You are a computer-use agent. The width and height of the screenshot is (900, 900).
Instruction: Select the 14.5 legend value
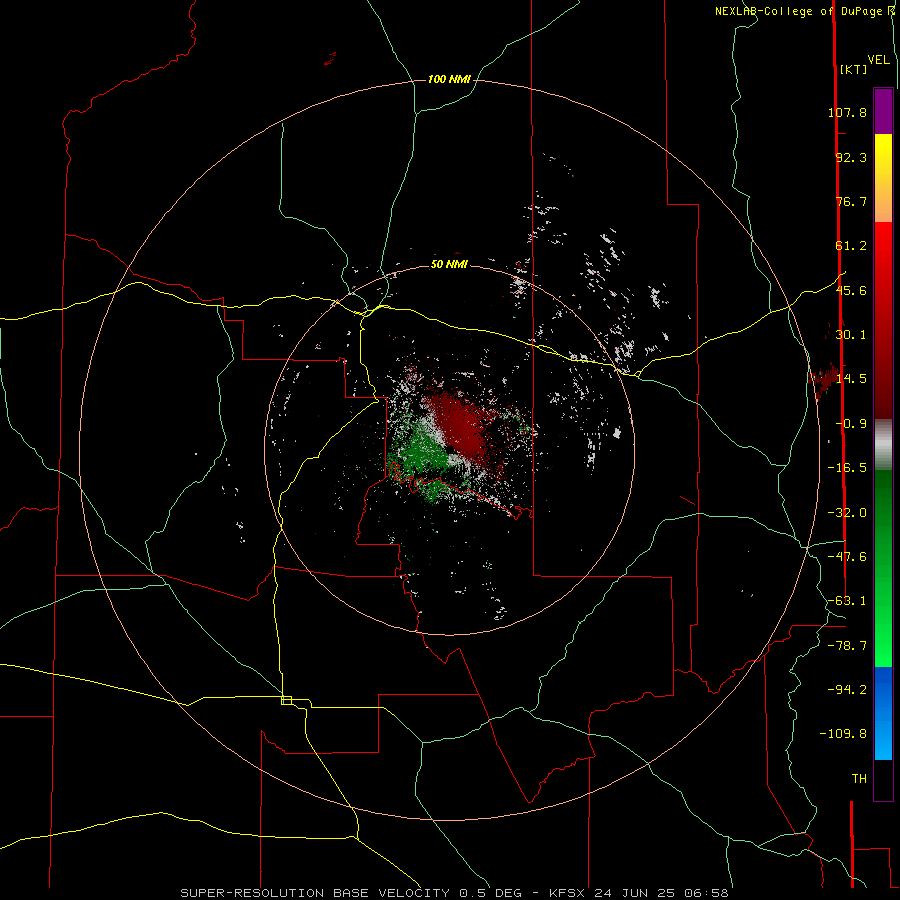coord(851,379)
